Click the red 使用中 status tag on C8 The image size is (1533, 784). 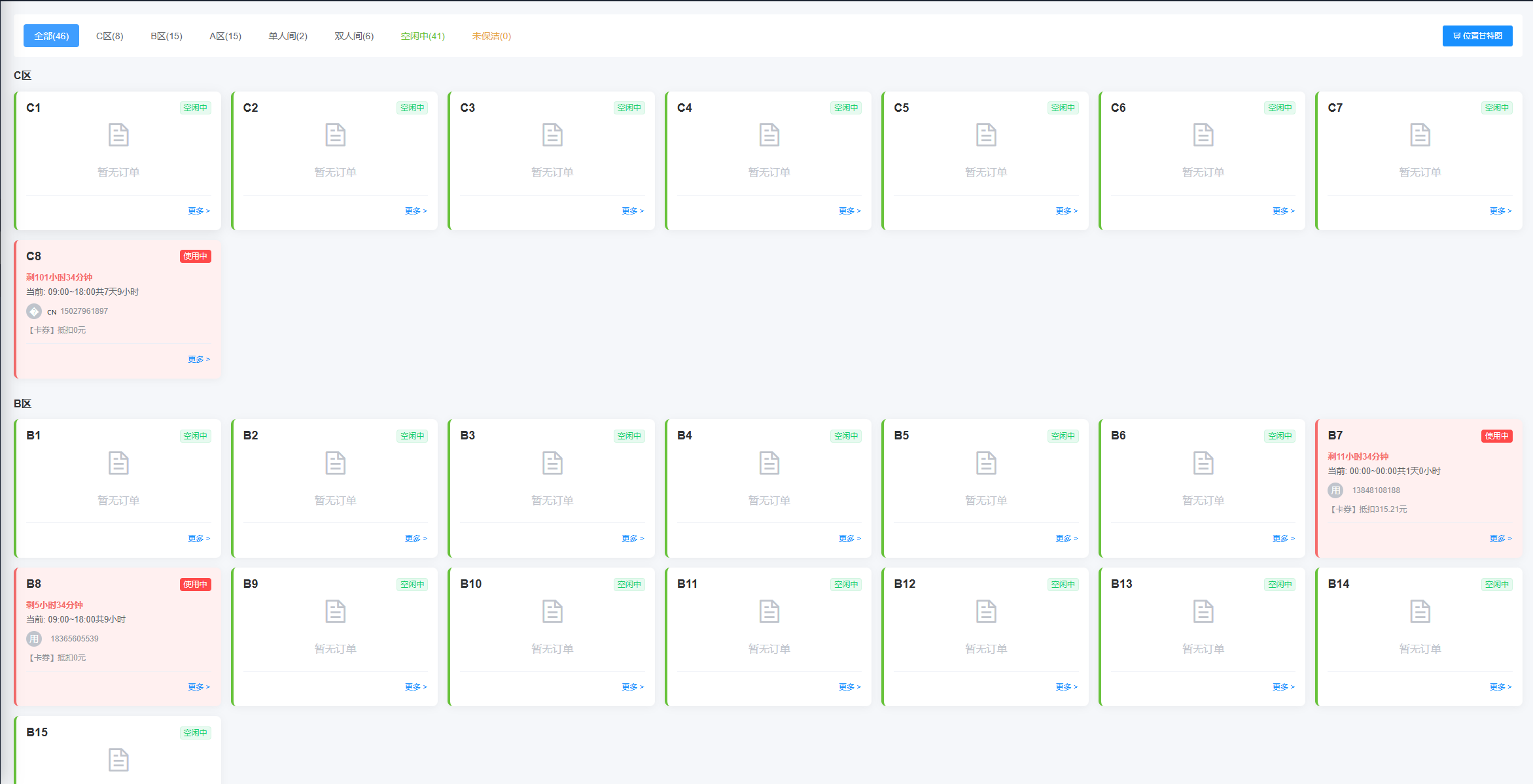[x=195, y=256]
